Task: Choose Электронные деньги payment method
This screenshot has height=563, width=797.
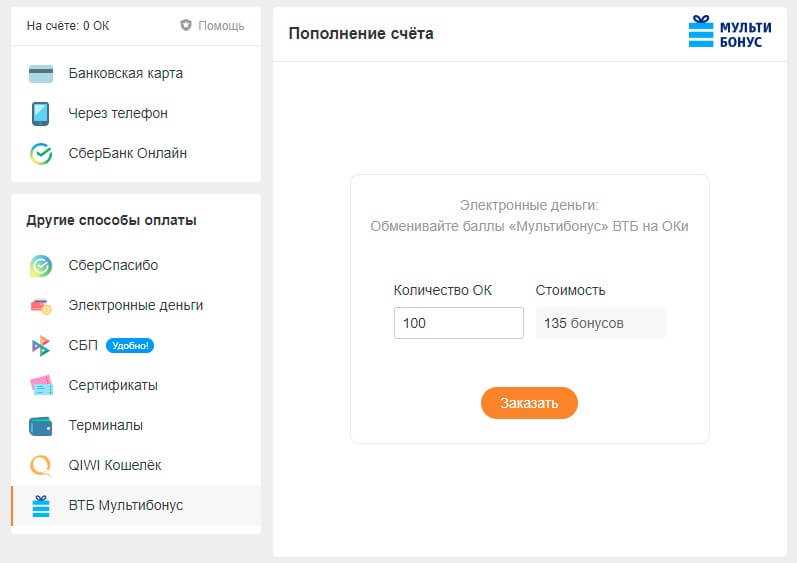Action: (x=136, y=305)
